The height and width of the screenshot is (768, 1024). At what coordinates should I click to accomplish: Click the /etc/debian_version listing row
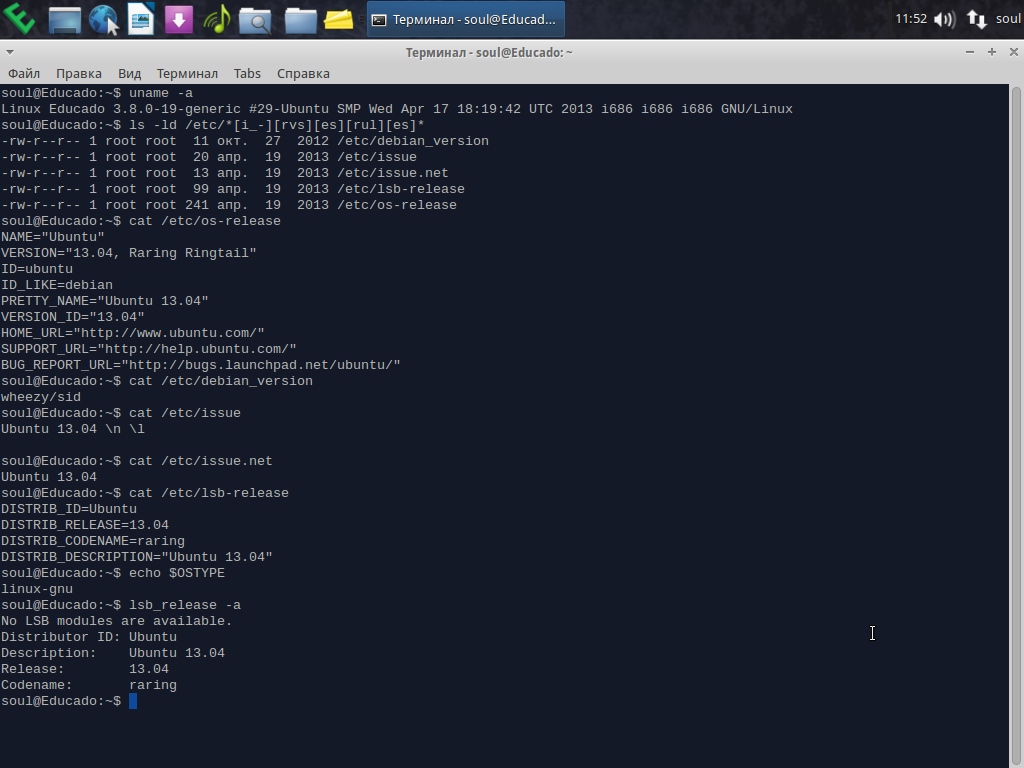coord(244,141)
